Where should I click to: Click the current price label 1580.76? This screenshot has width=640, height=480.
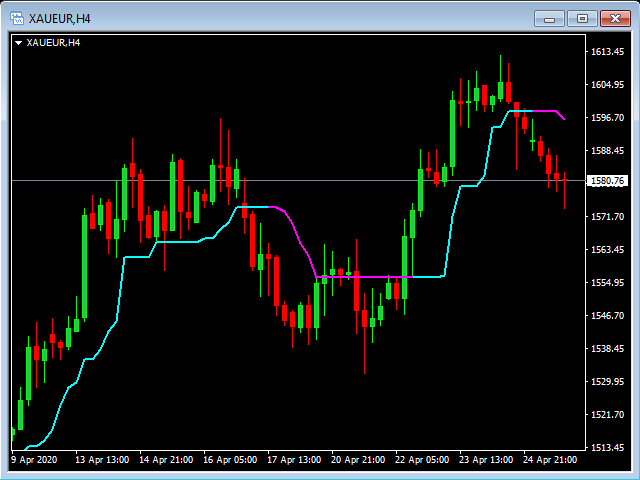point(607,181)
